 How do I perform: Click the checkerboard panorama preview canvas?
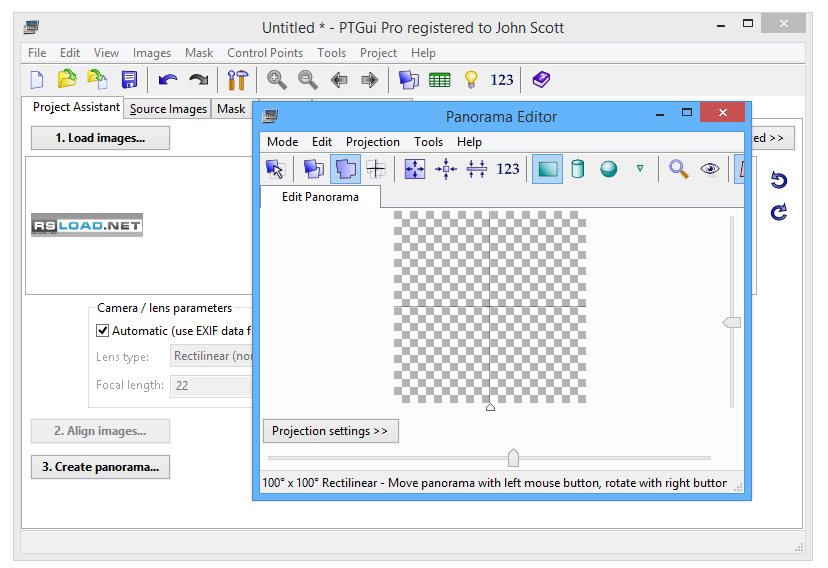(490, 307)
